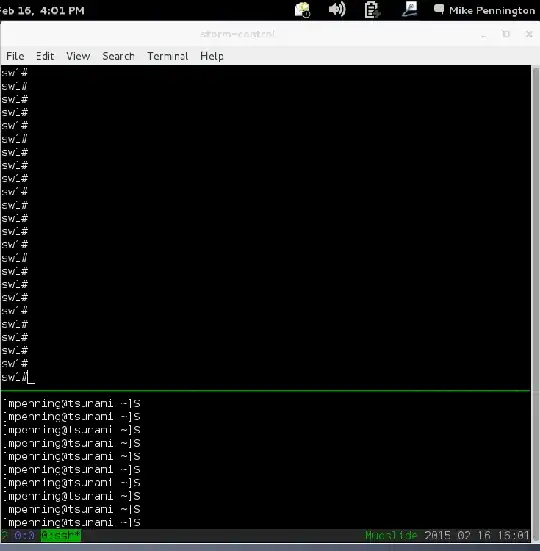Click the chat bubble icon beside Mike Pennington
Viewport: 540px width, 551px height.
coord(439,9)
